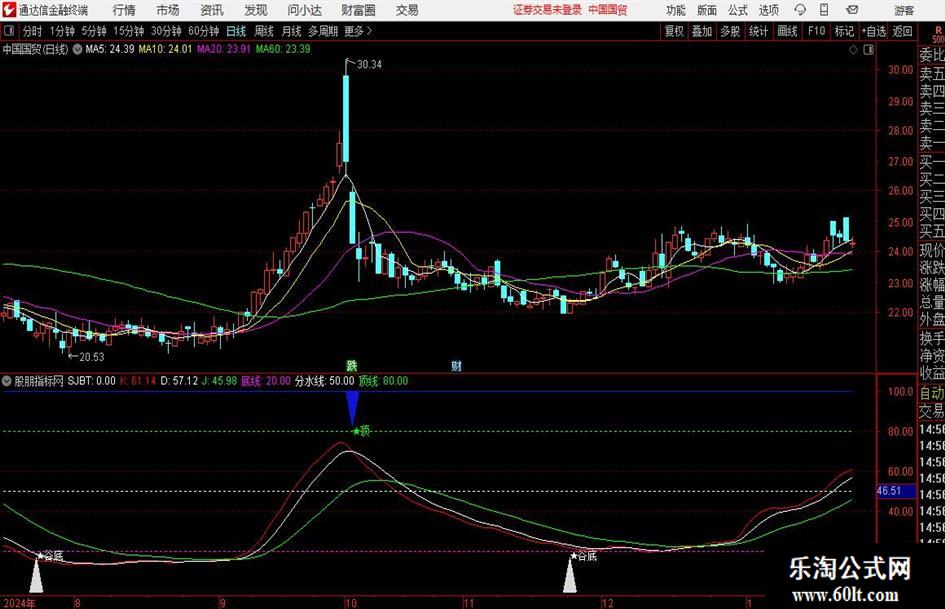The height and width of the screenshot is (609, 945).
Task: Click the 统计 statistics button
Action: pos(758,31)
